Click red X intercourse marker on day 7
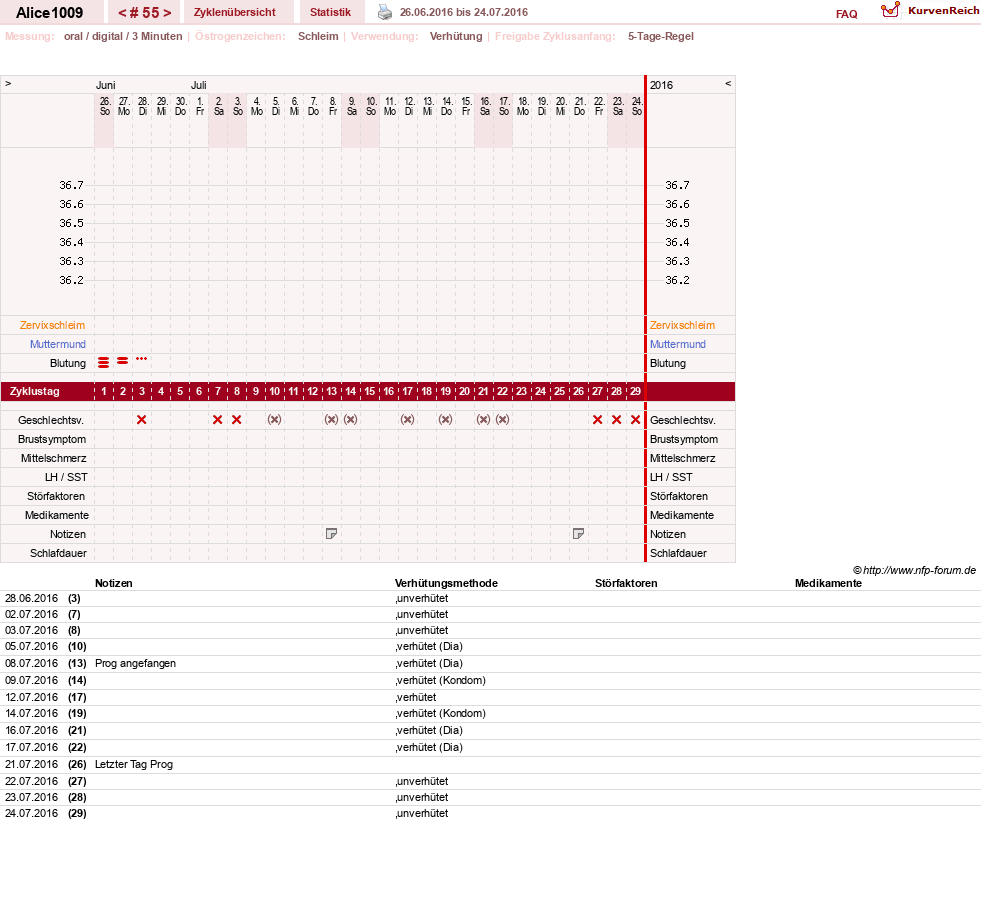This screenshot has width=981, height=922. [218, 420]
